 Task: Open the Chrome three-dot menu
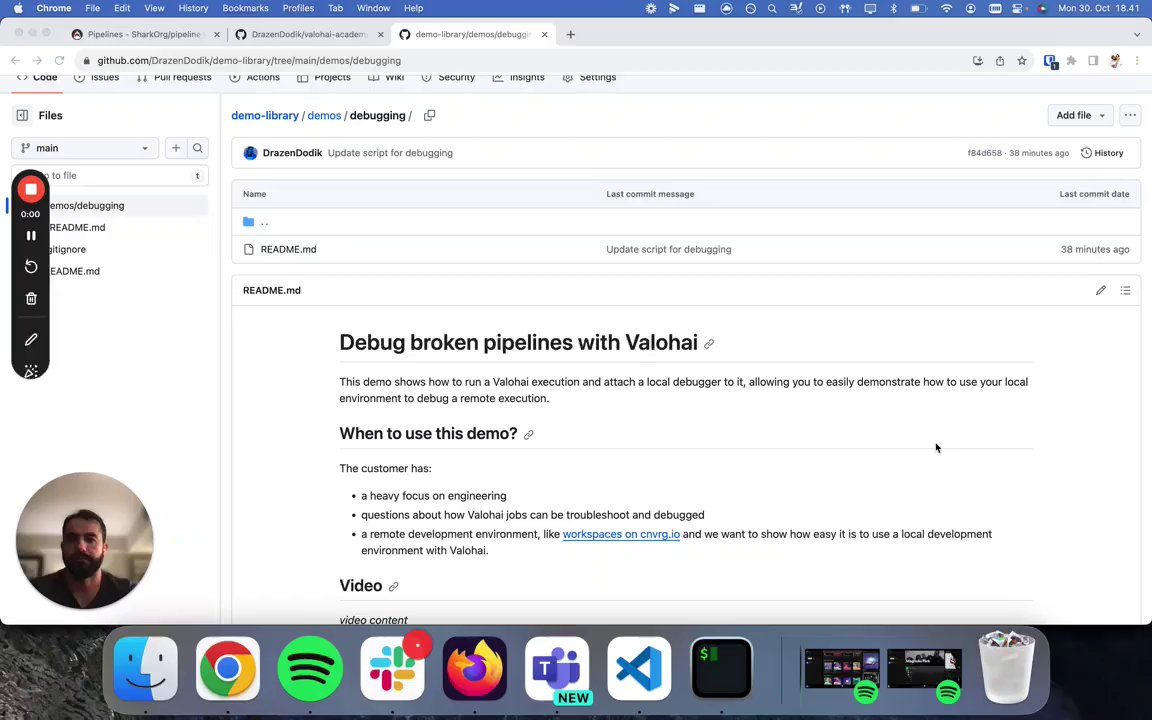pyautogui.click(x=1137, y=61)
